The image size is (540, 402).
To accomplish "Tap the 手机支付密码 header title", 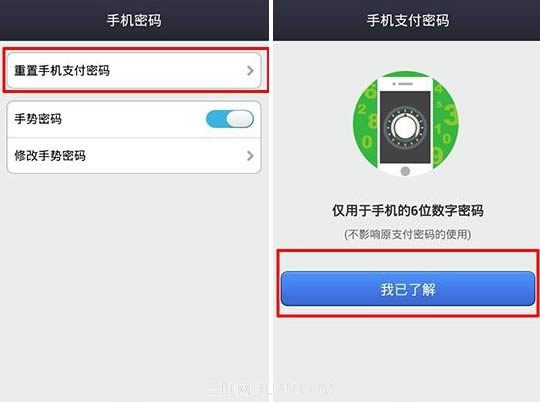I will [x=408, y=20].
